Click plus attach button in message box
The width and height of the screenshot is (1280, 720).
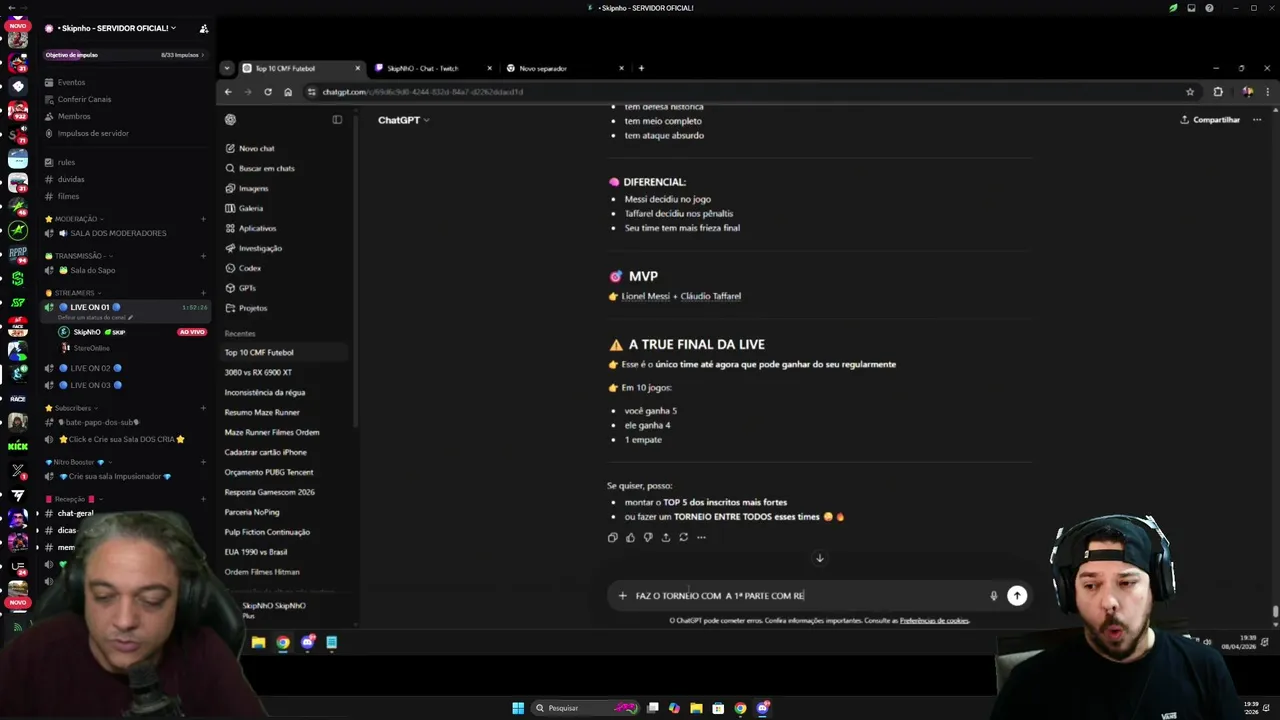622,596
